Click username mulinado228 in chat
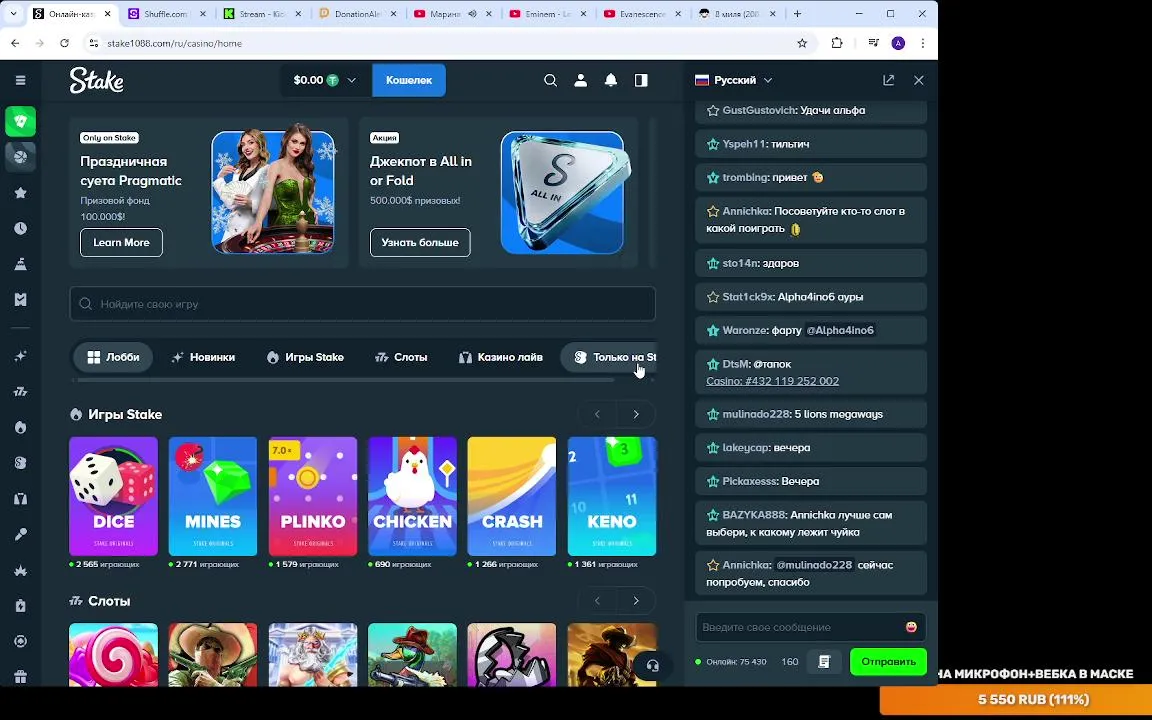This screenshot has height=720, width=1152. tap(755, 414)
